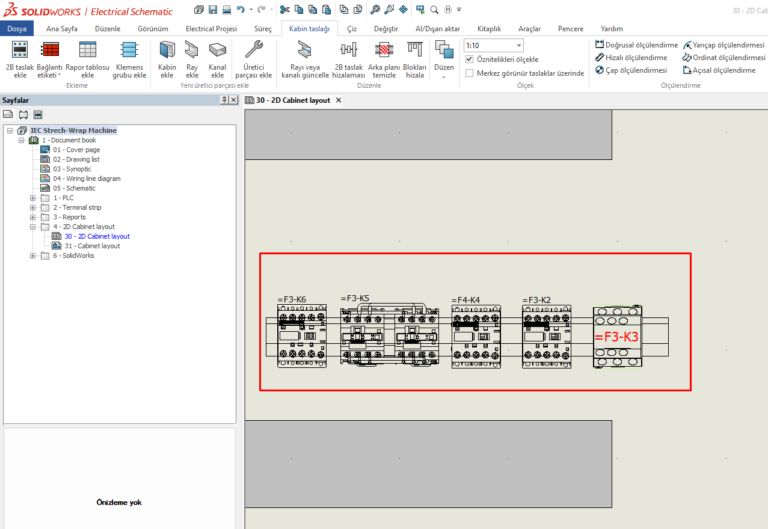
Task: Collapse the 4 - 2D Cabinet layout folder
Action: tap(32, 227)
